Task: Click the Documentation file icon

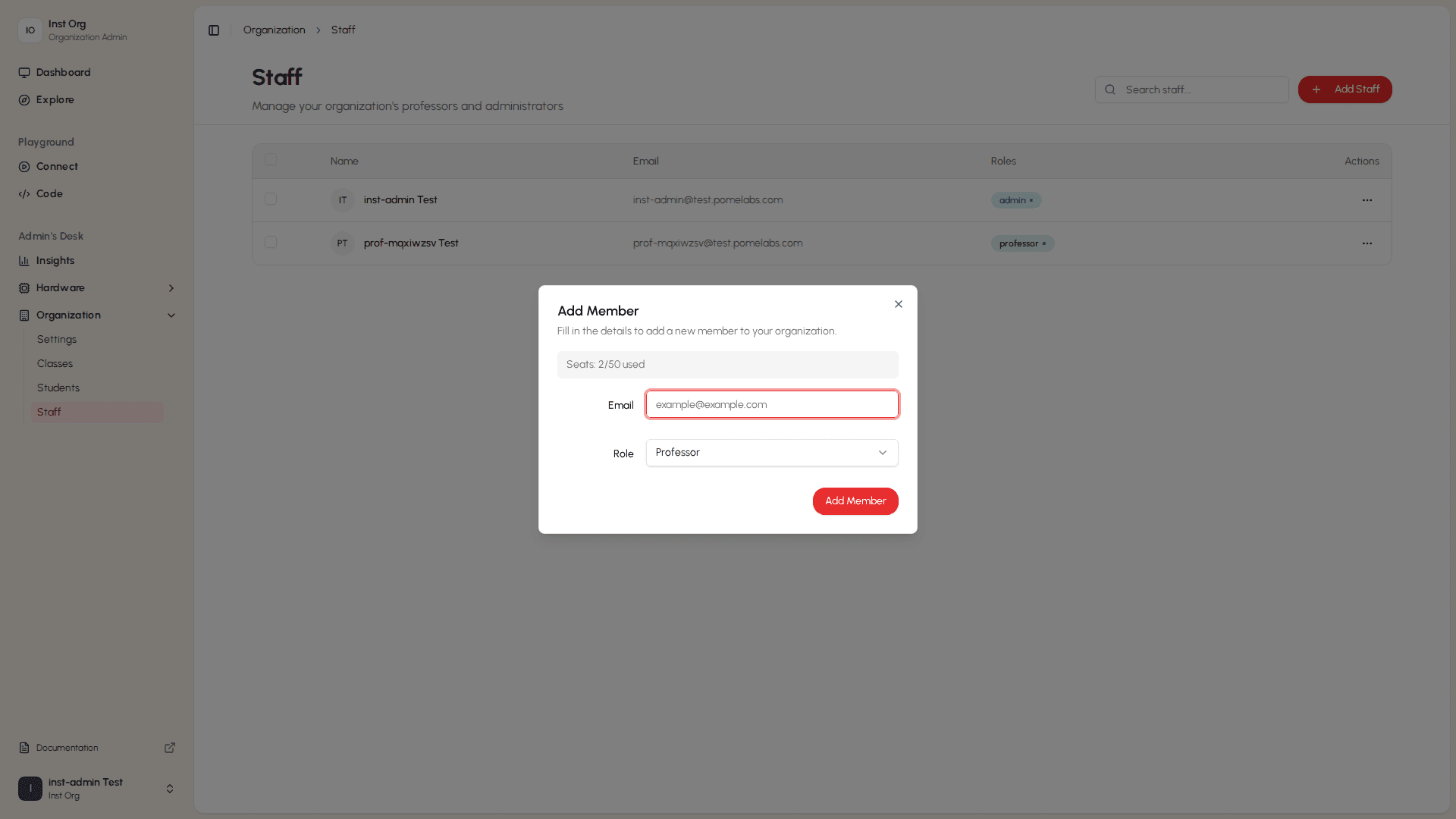Action: tap(24, 748)
